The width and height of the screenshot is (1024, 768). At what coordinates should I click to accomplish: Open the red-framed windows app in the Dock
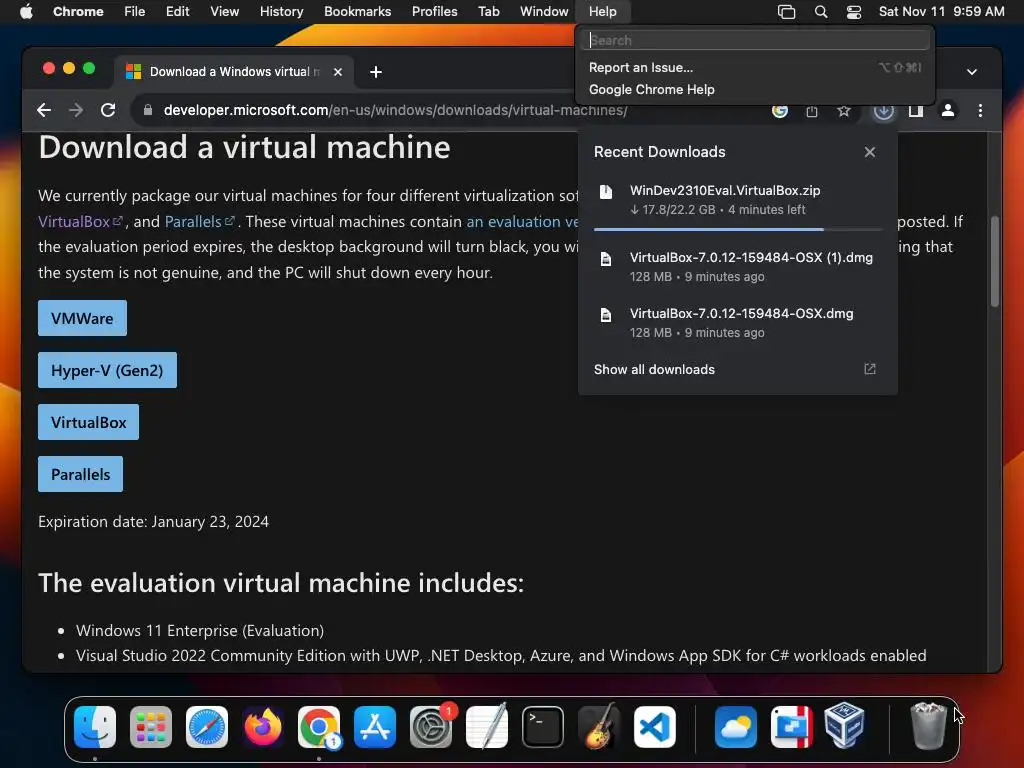pyautogui.click(x=792, y=727)
